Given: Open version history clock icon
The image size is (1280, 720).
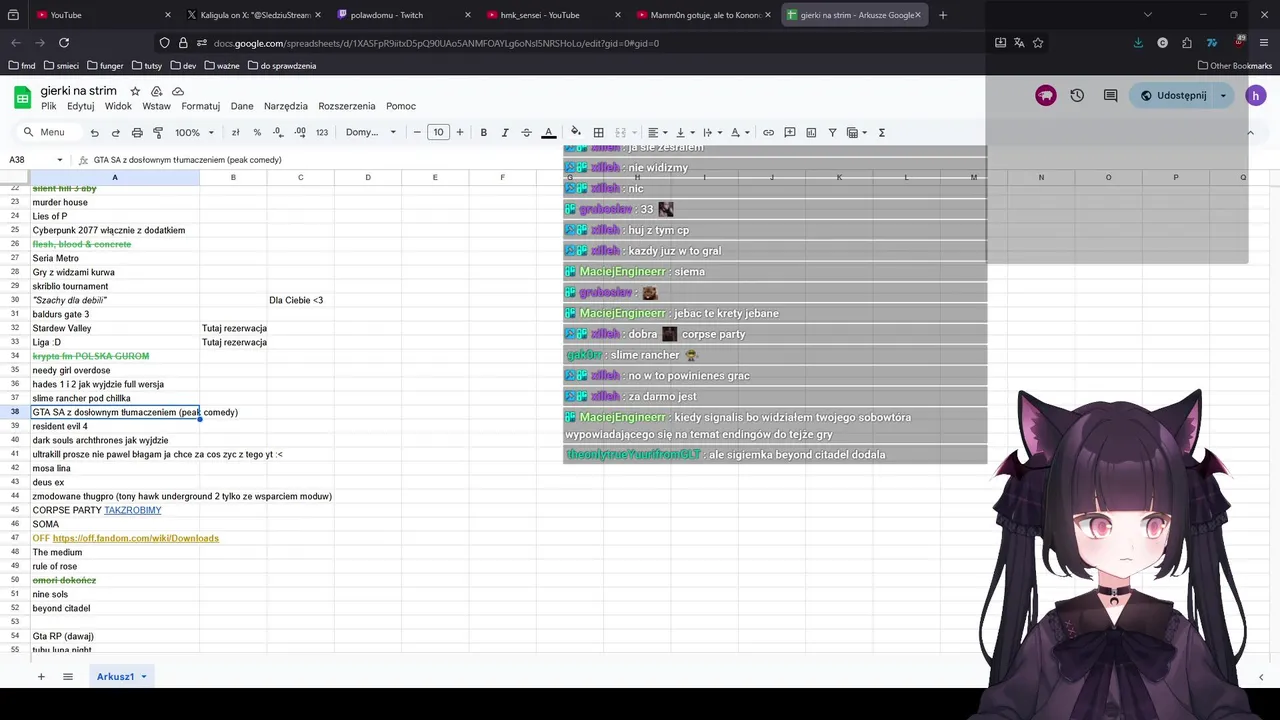Looking at the screenshot, I should pyautogui.click(x=1077, y=95).
